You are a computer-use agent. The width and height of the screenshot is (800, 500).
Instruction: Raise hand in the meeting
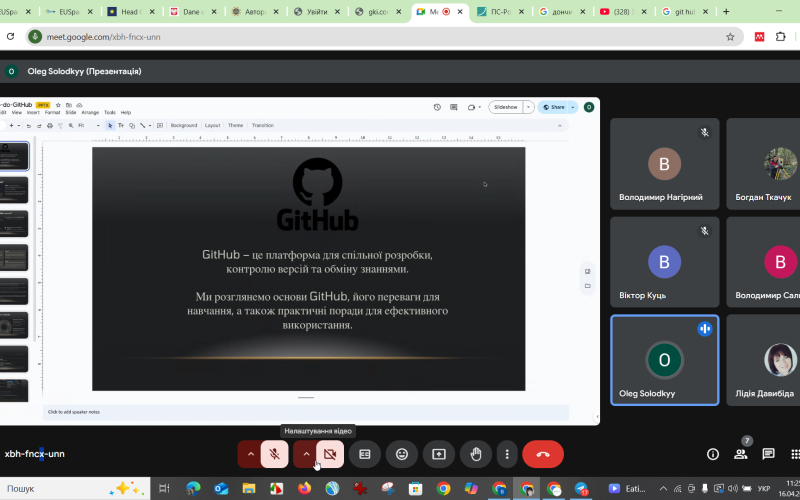(x=476, y=454)
